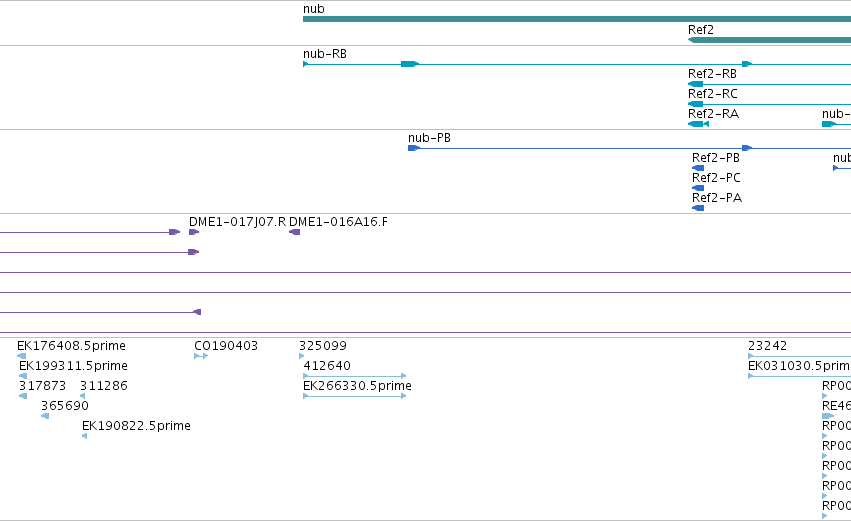Click the 311286 feature label
The width and height of the screenshot is (851, 521).
[104, 386]
